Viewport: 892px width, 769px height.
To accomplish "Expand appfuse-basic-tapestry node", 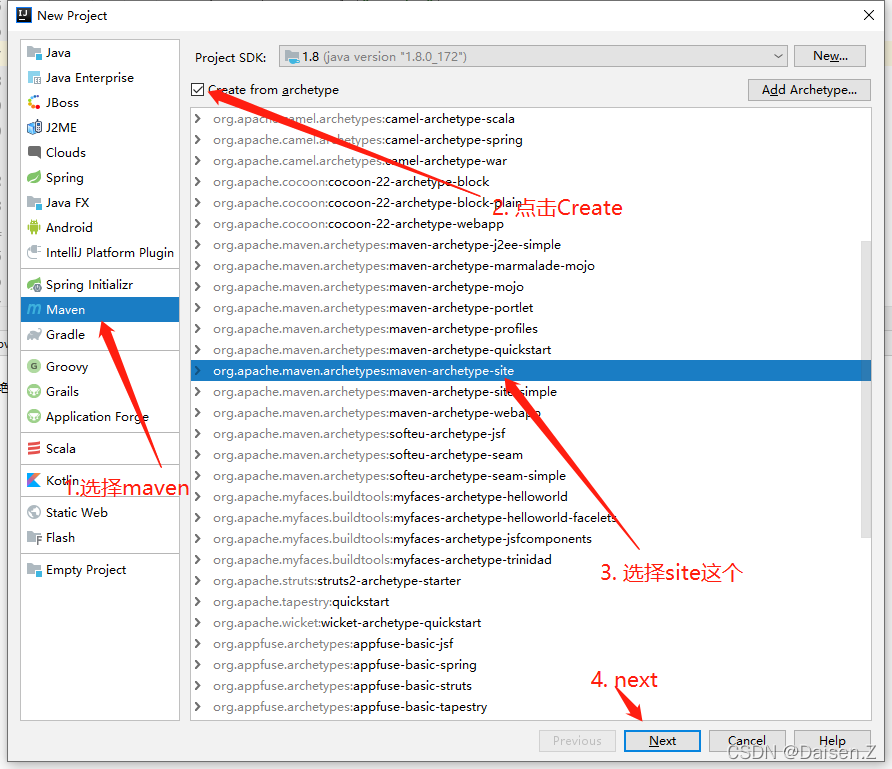I will point(197,706).
